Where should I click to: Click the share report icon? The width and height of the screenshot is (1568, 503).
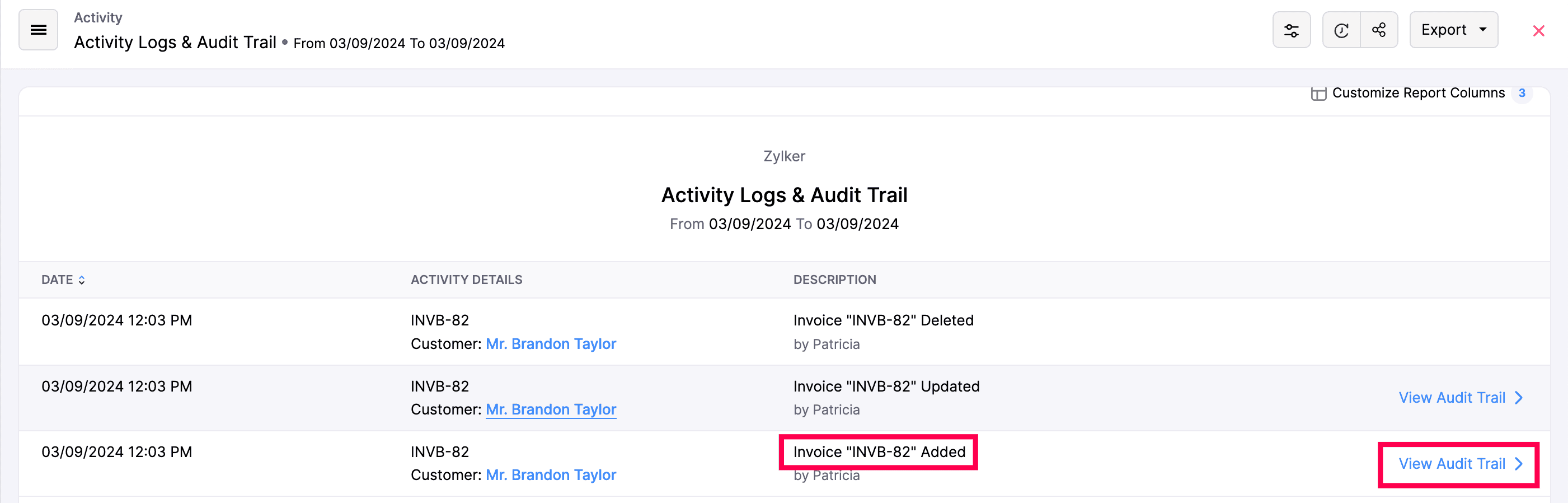pos(1379,30)
